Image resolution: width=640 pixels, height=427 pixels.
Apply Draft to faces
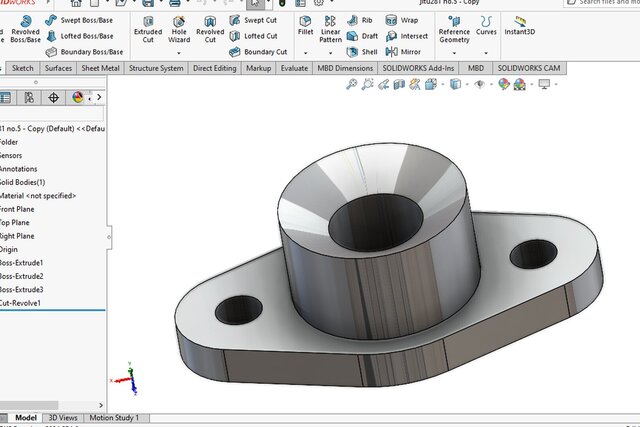[362, 36]
